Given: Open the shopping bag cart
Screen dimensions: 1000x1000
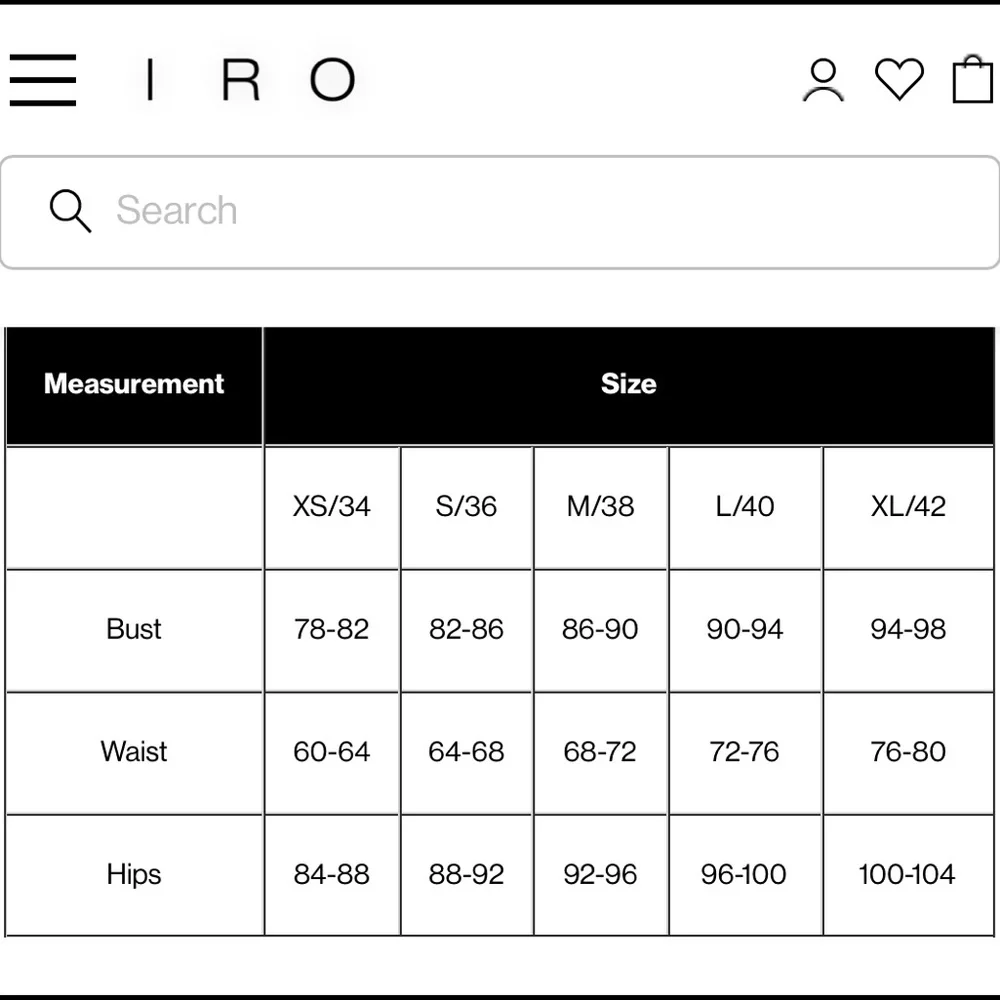Looking at the screenshot, I should [971, 80].
